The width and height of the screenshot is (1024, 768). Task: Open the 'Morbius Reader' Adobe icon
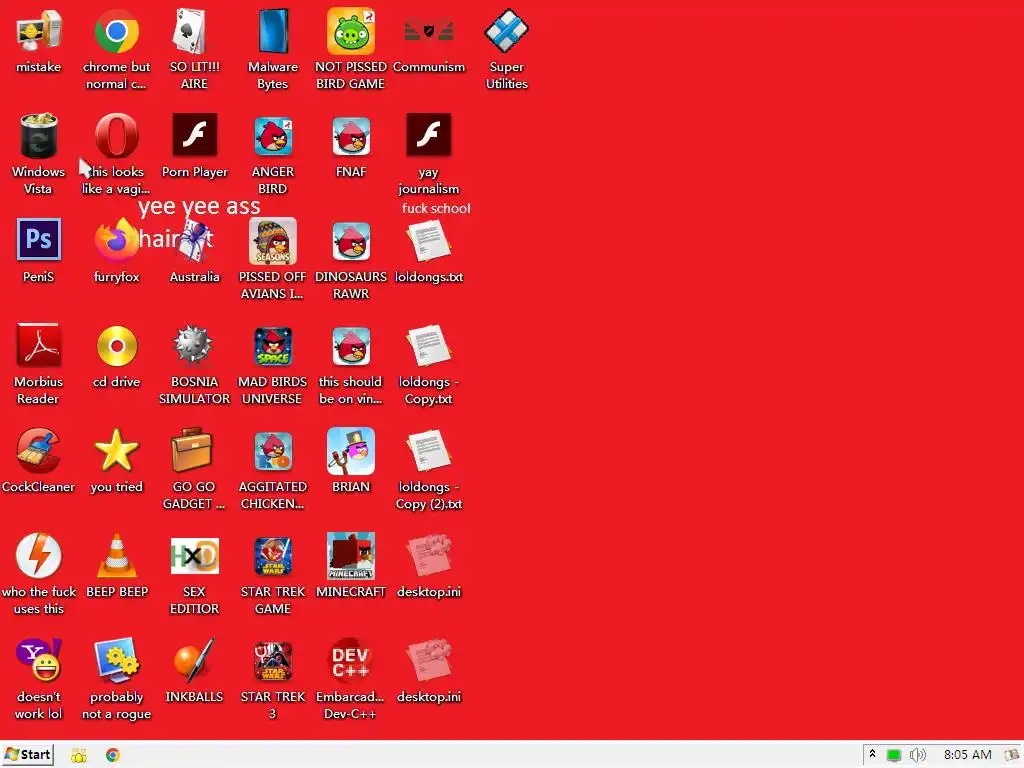pos(39,345)
